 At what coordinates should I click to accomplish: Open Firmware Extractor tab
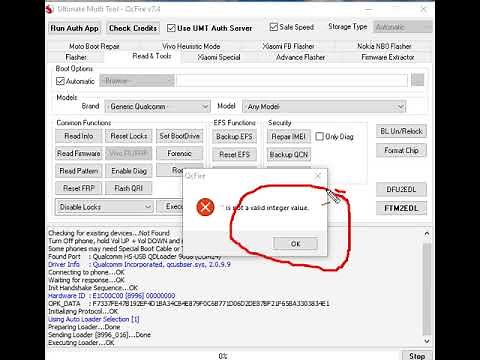coord(388,57)
